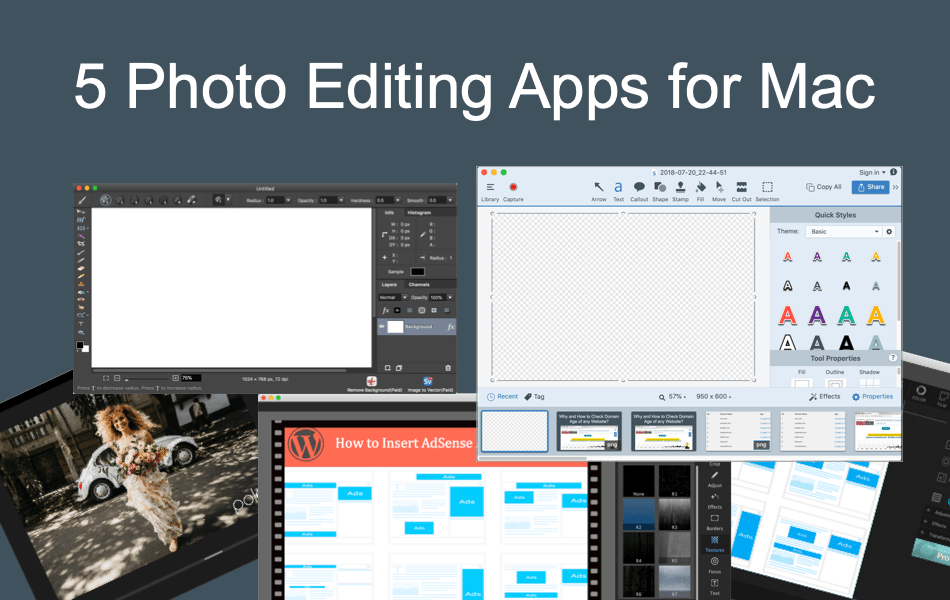Open the 950 x 600 size dropdown

(x=714, y=396)
